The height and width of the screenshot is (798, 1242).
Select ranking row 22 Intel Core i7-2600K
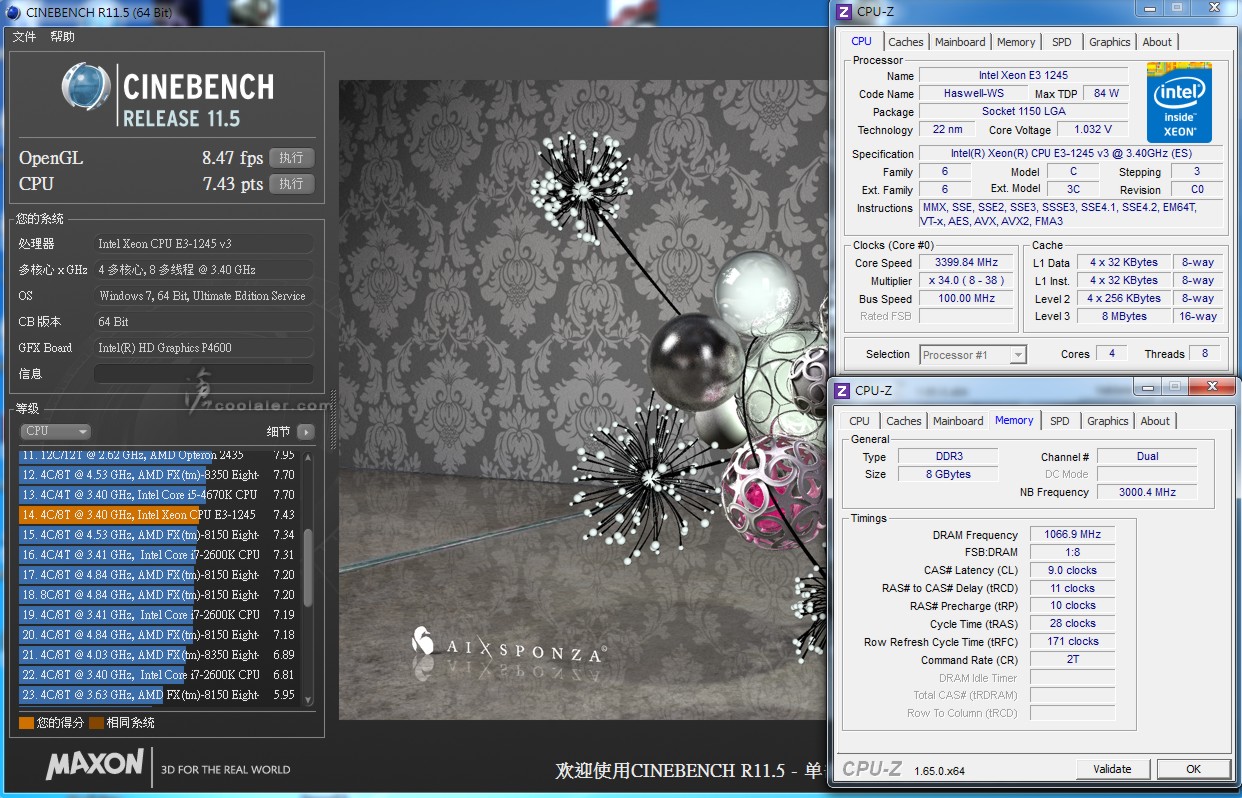point(158,674)
